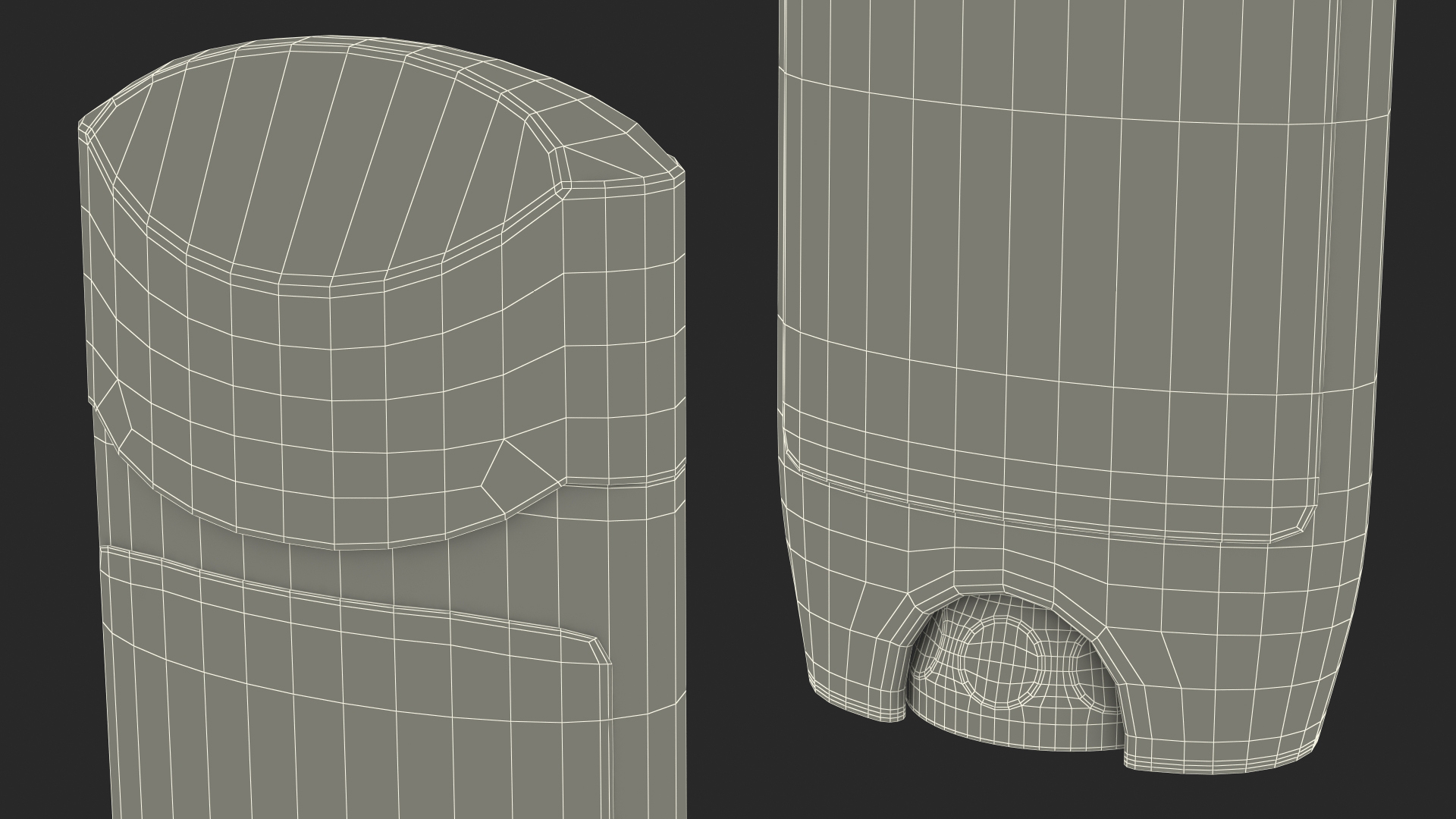Click the dark background between the two models
Image resolution: width=1456 pixels, height=819 pixels.
pos(732,409)
